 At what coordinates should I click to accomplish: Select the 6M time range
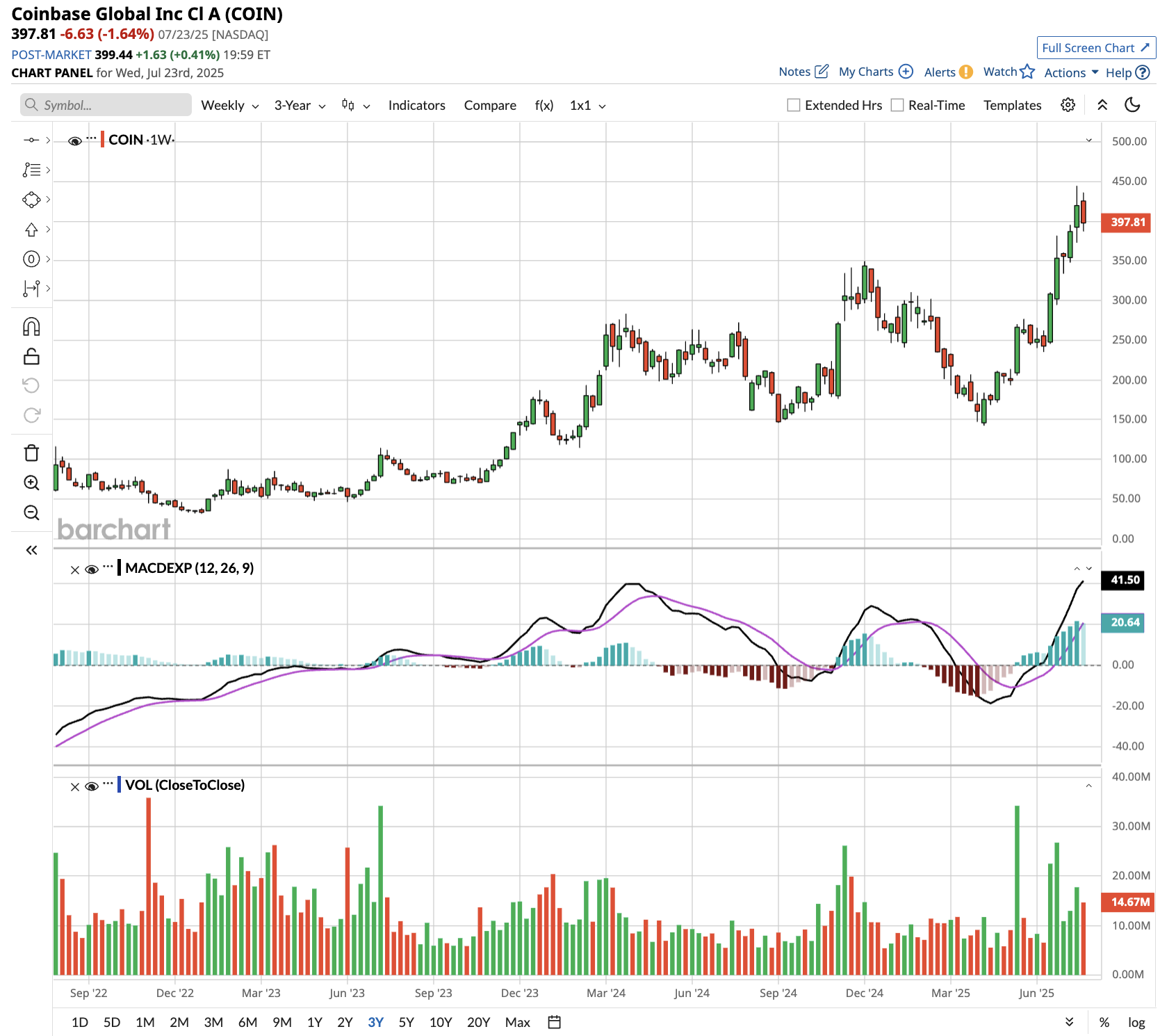pyautogui.click(x=248, y=1022)
